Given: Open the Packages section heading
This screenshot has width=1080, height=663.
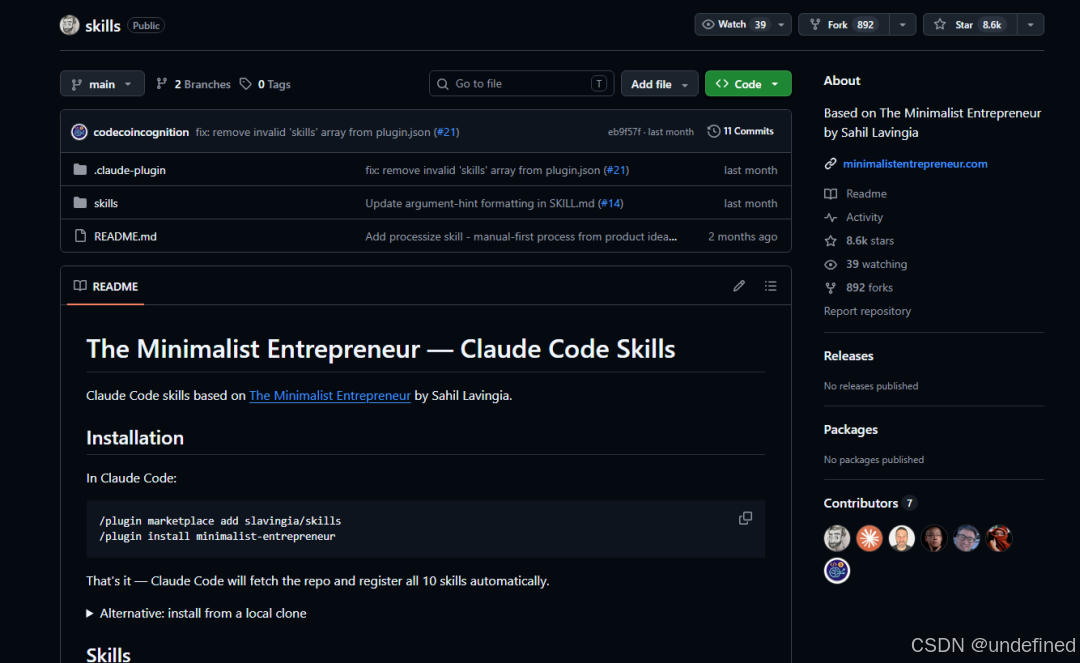Looking at the screenshot, I should [851, 430].
